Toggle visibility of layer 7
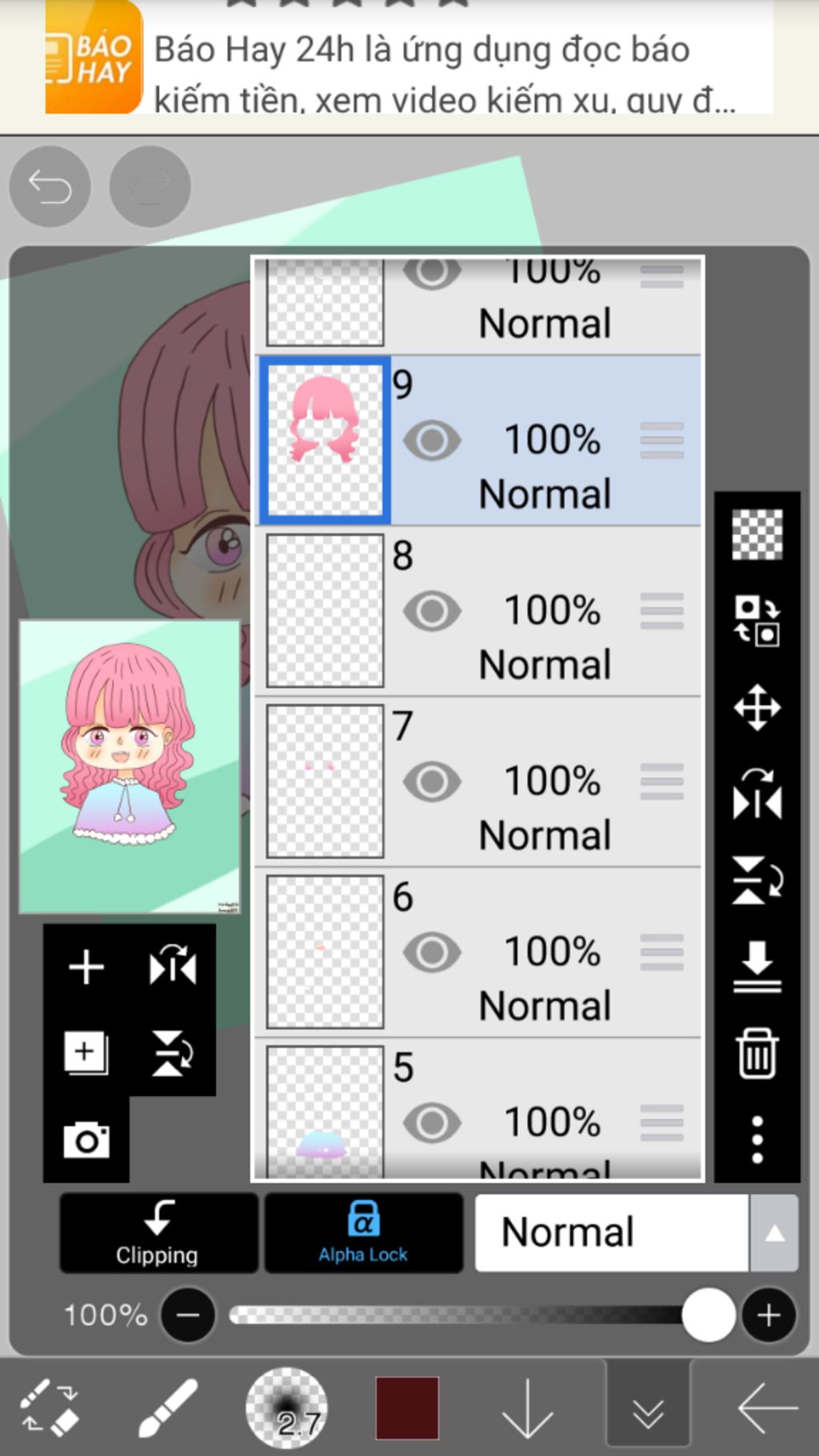 [432, 782]
